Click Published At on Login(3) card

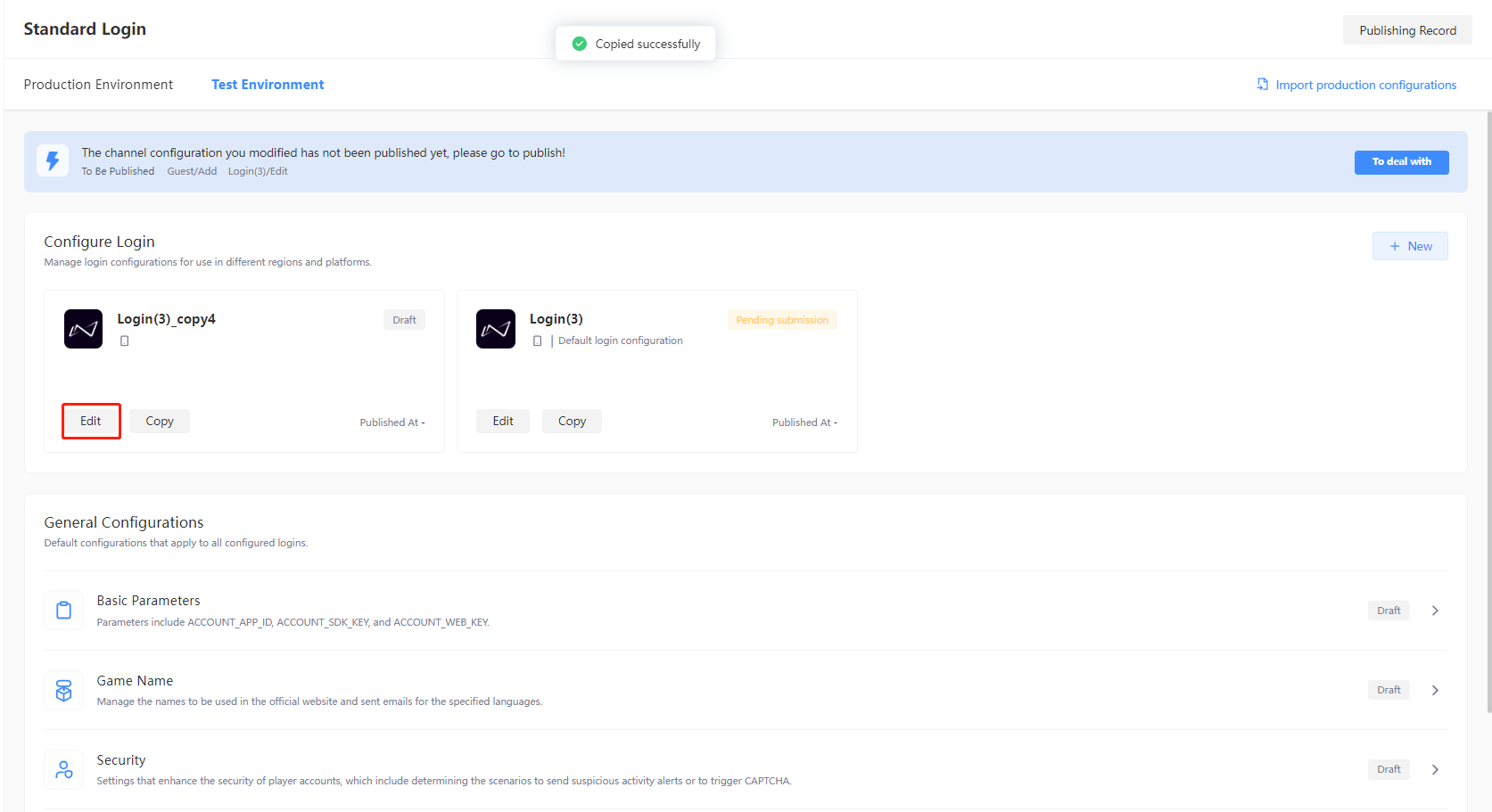(x=804, y=422)
